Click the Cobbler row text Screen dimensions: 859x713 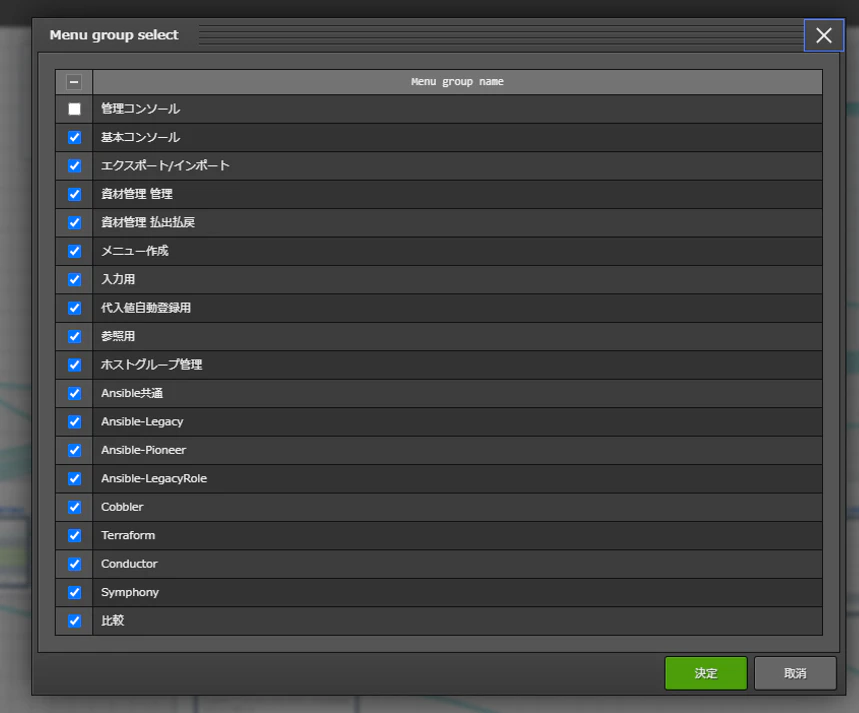[x=122, y=507]
